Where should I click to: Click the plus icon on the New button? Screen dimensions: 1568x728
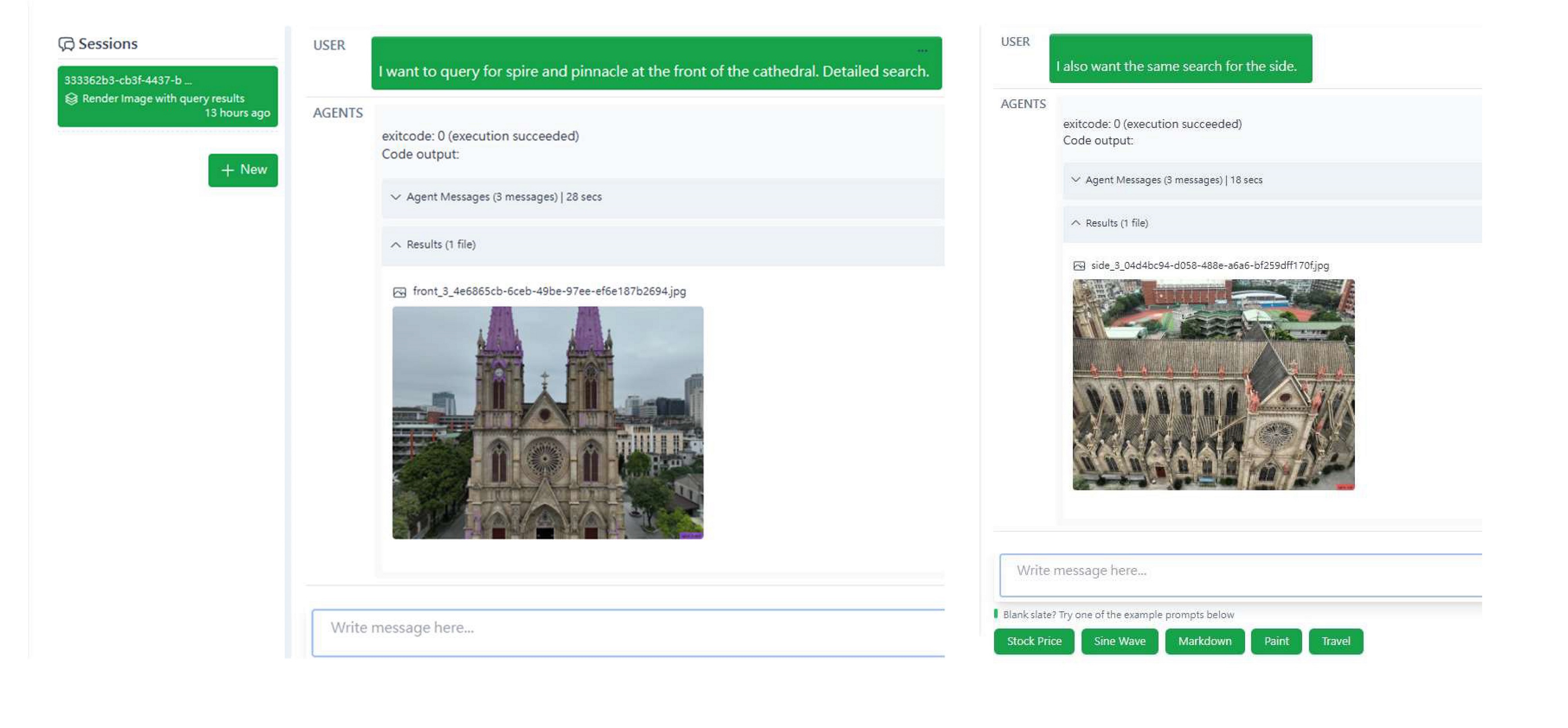[x=227, y=171]
